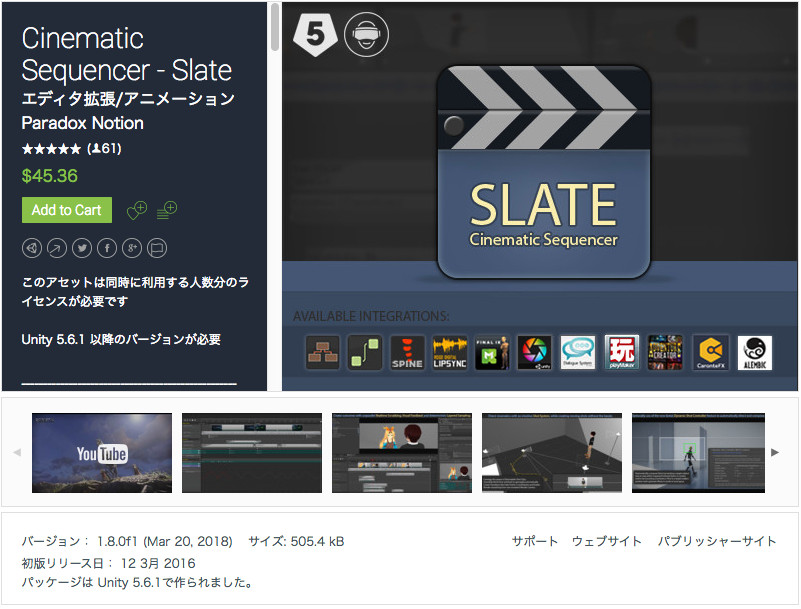Click the Alembic integration icon

[x=755, y=353]
